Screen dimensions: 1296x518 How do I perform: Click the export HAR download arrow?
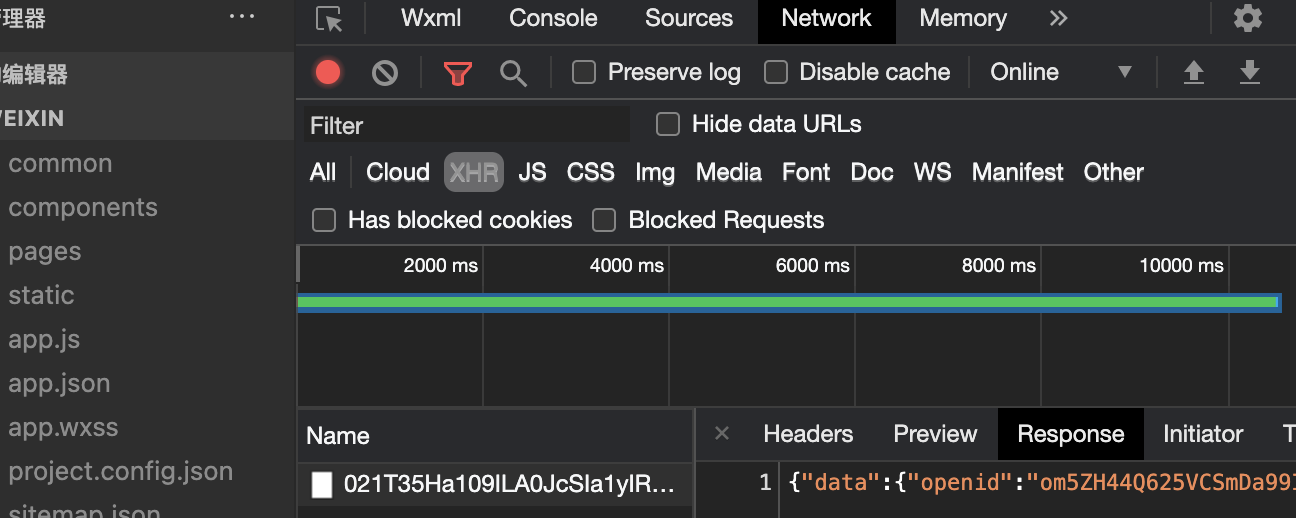[x=1249, y=72]
